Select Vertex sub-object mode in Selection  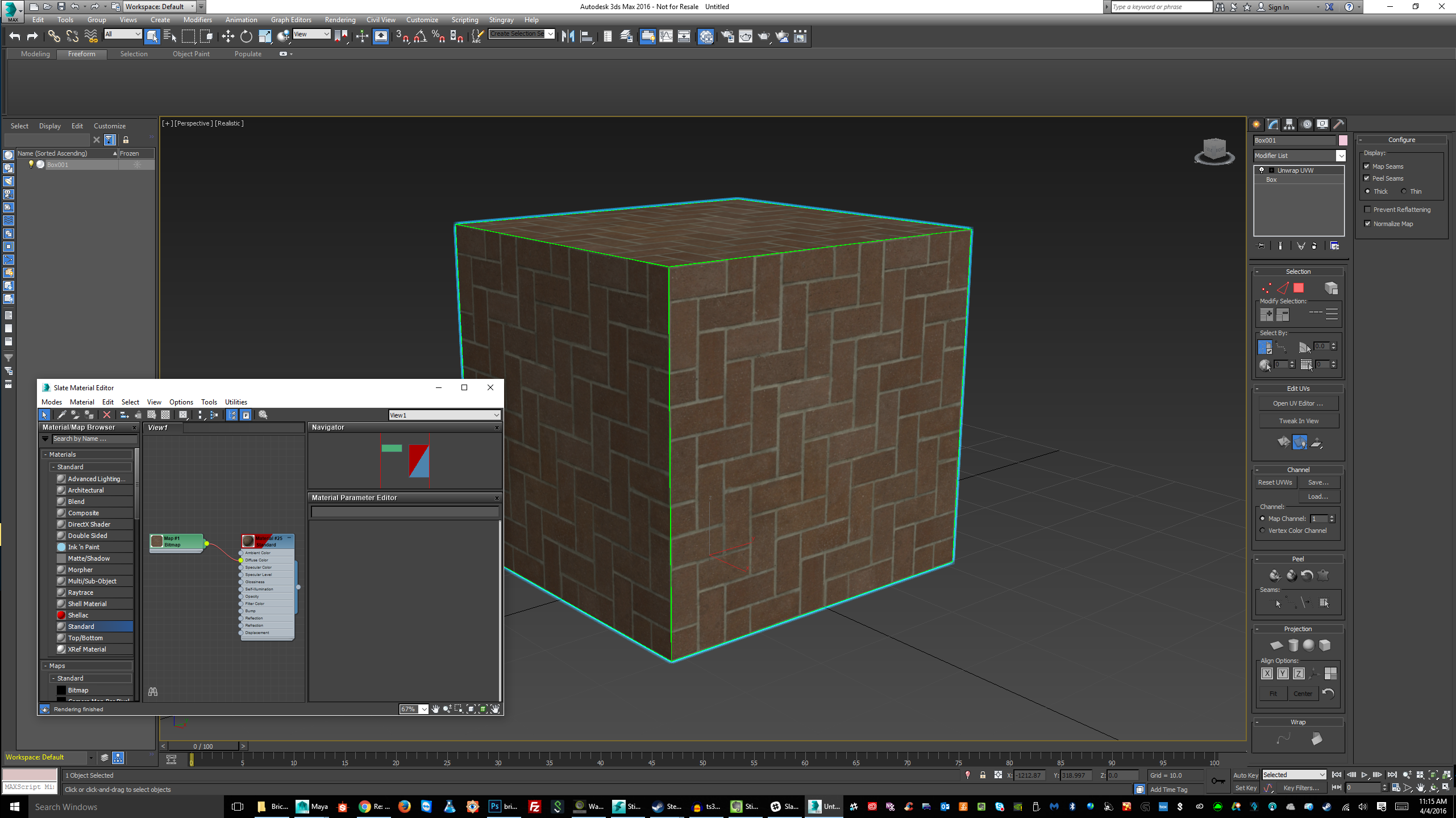1266,289
